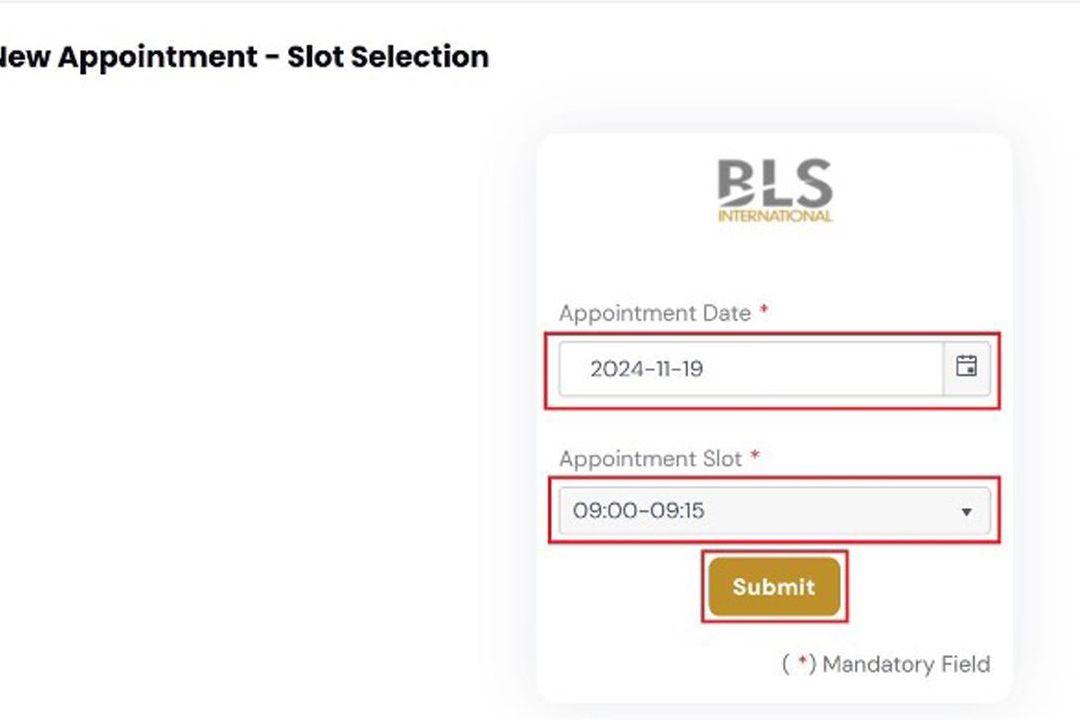1080x720 pixels.
Task: Click the word Field in the mandatory note
Action: (x=966, y=664)
